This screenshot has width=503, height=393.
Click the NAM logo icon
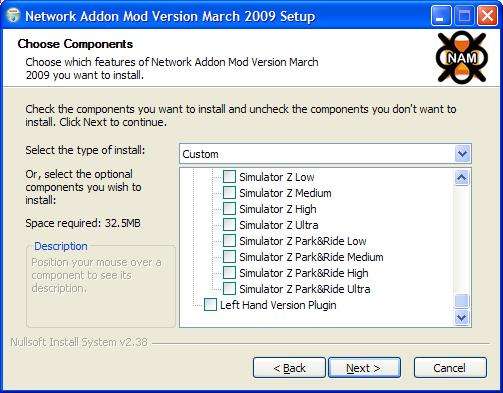click(462, 57)
